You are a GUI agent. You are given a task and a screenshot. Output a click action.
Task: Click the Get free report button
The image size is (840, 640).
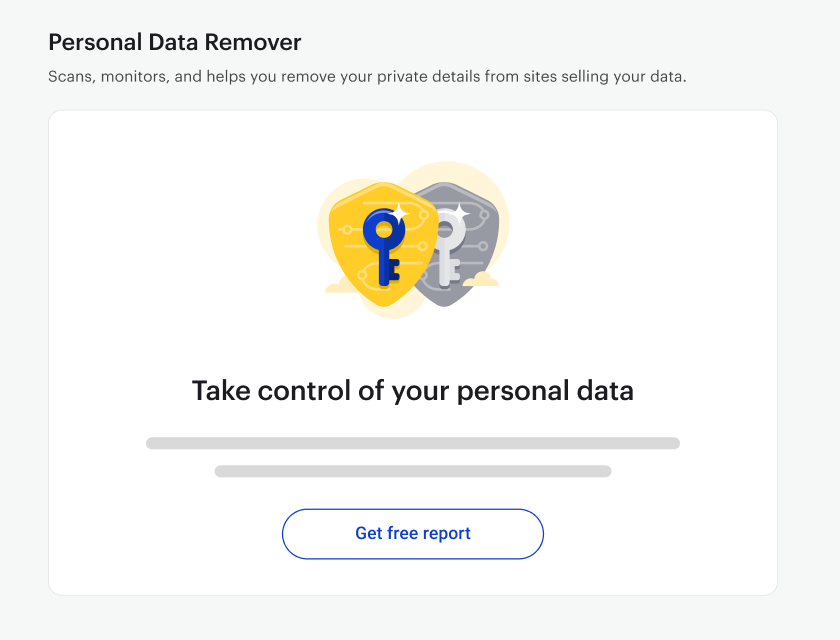(x=412, y=533)
